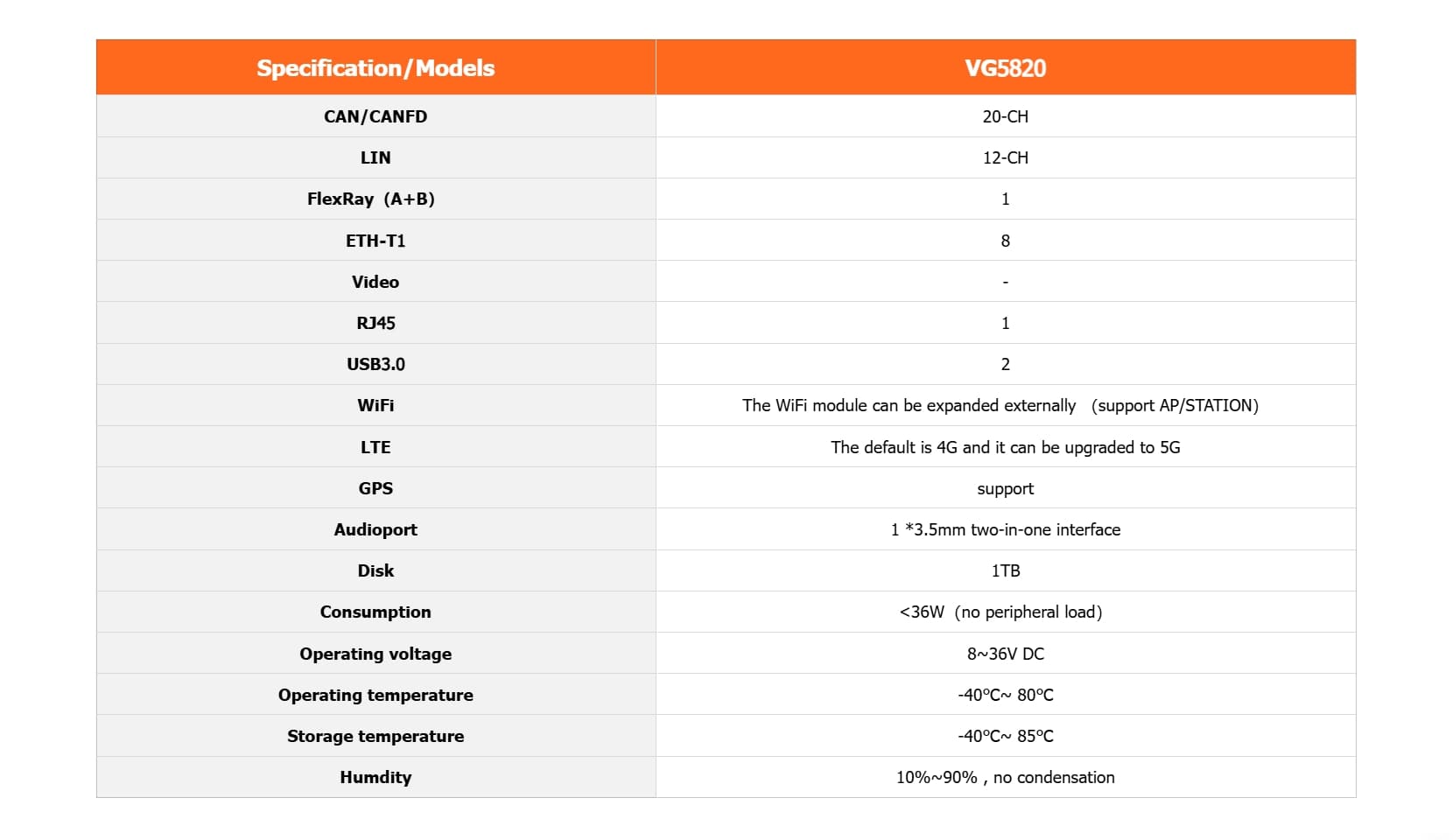Viewport: 1453px width, 840px height.
Task: Select the Video row label
Action: [376, 282]
